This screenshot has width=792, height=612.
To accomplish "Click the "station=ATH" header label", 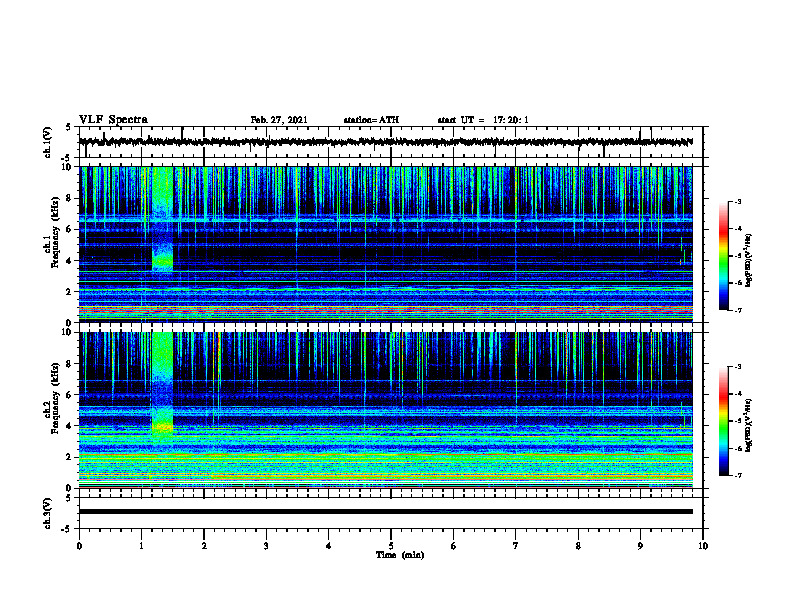I will point(371,120).
